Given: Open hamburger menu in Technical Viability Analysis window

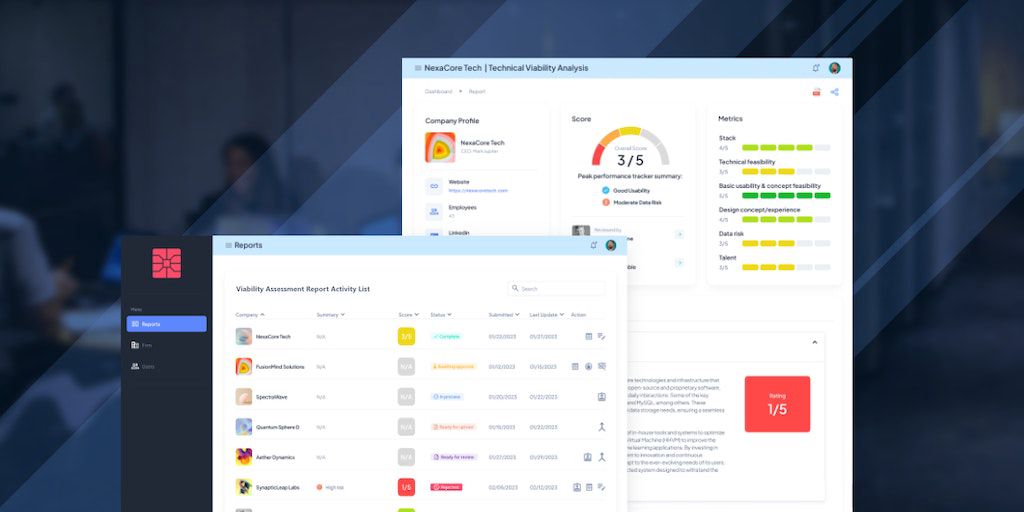Looking at the screenshot, I should point(418,68).
